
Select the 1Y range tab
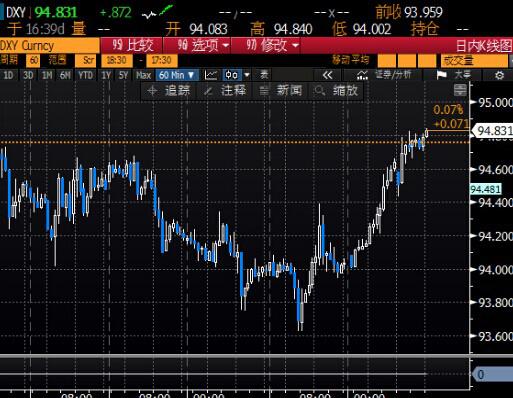coord(106,75)
